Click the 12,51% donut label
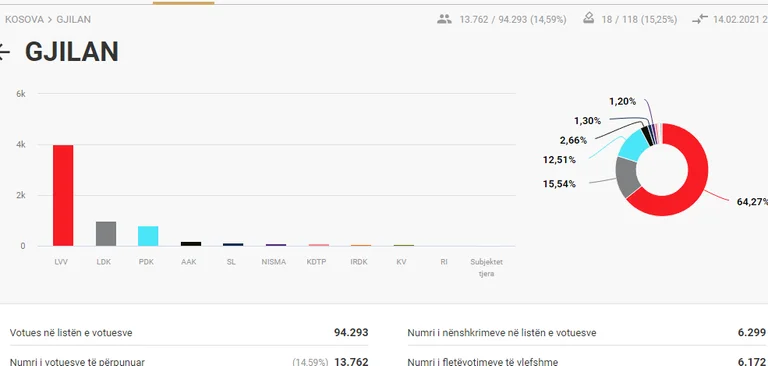The height and width of the screenshot is (366, 768). tap(559, 160)
